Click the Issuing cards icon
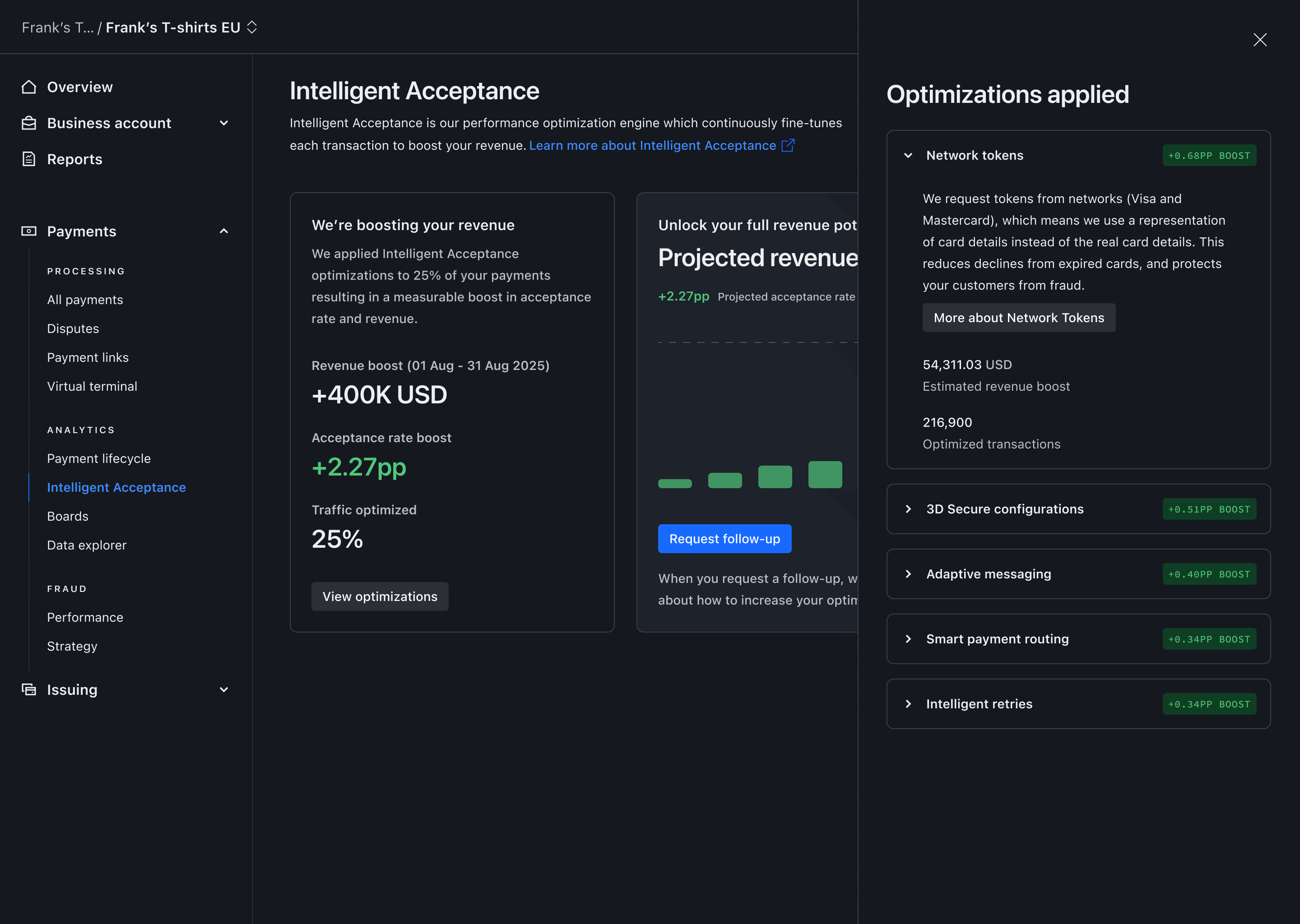Screen dimensions: 1300x924 pyautogui.click(x=29, y=689)
